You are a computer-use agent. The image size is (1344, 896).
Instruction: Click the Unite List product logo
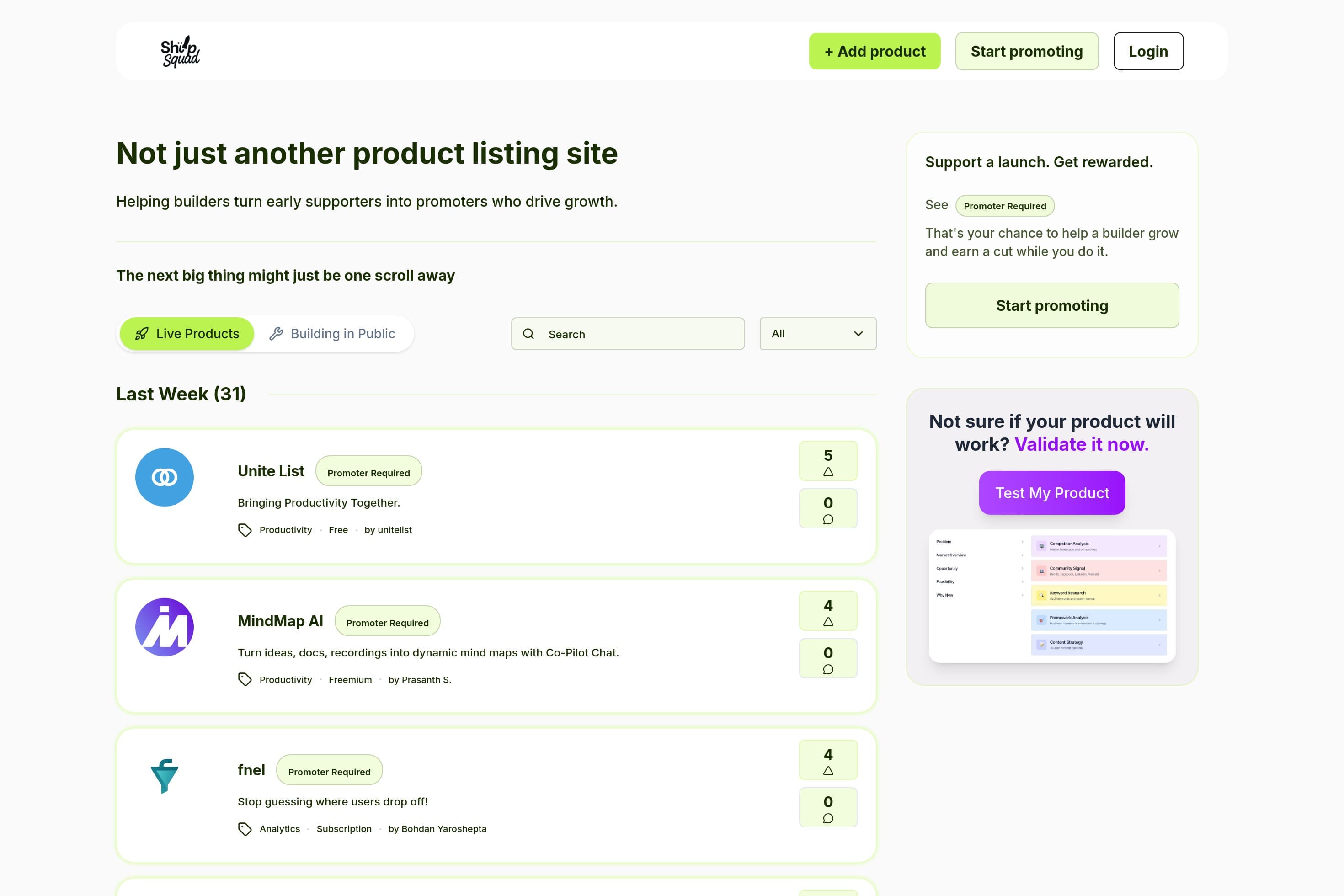[x=165, y=477]
